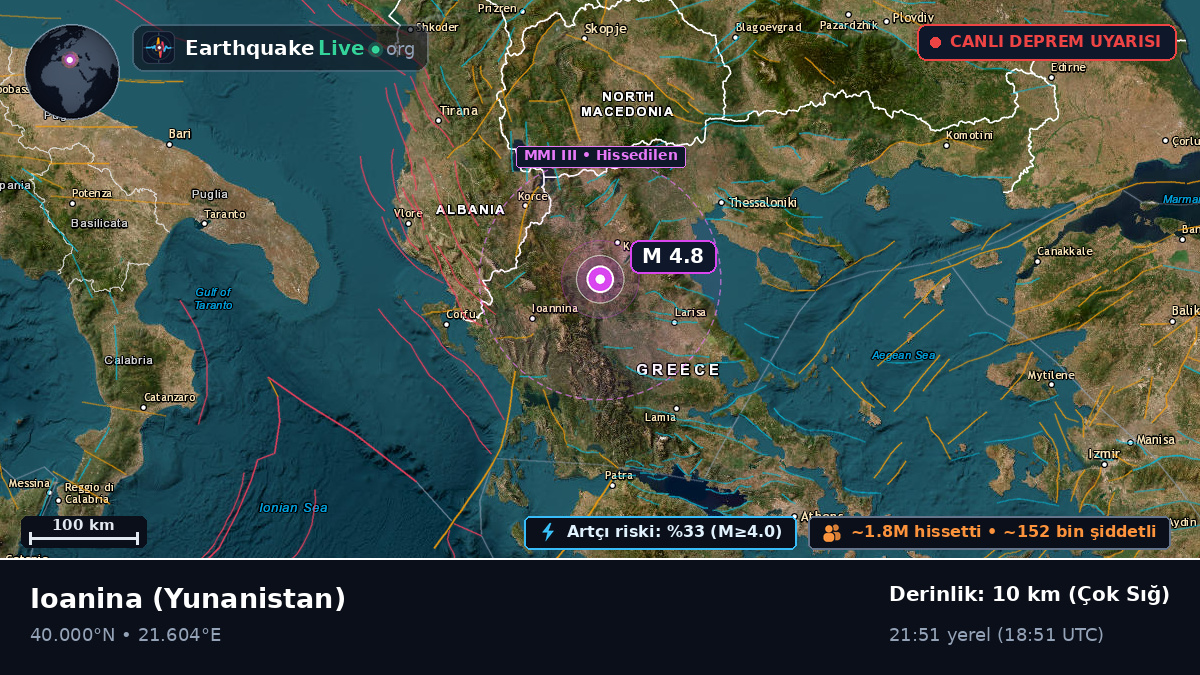This screenshot has width=1200, height=675.
Task: Click the 'Derinlik: 10 km (Çok Sığ)' text
Action: [1029, 594]
